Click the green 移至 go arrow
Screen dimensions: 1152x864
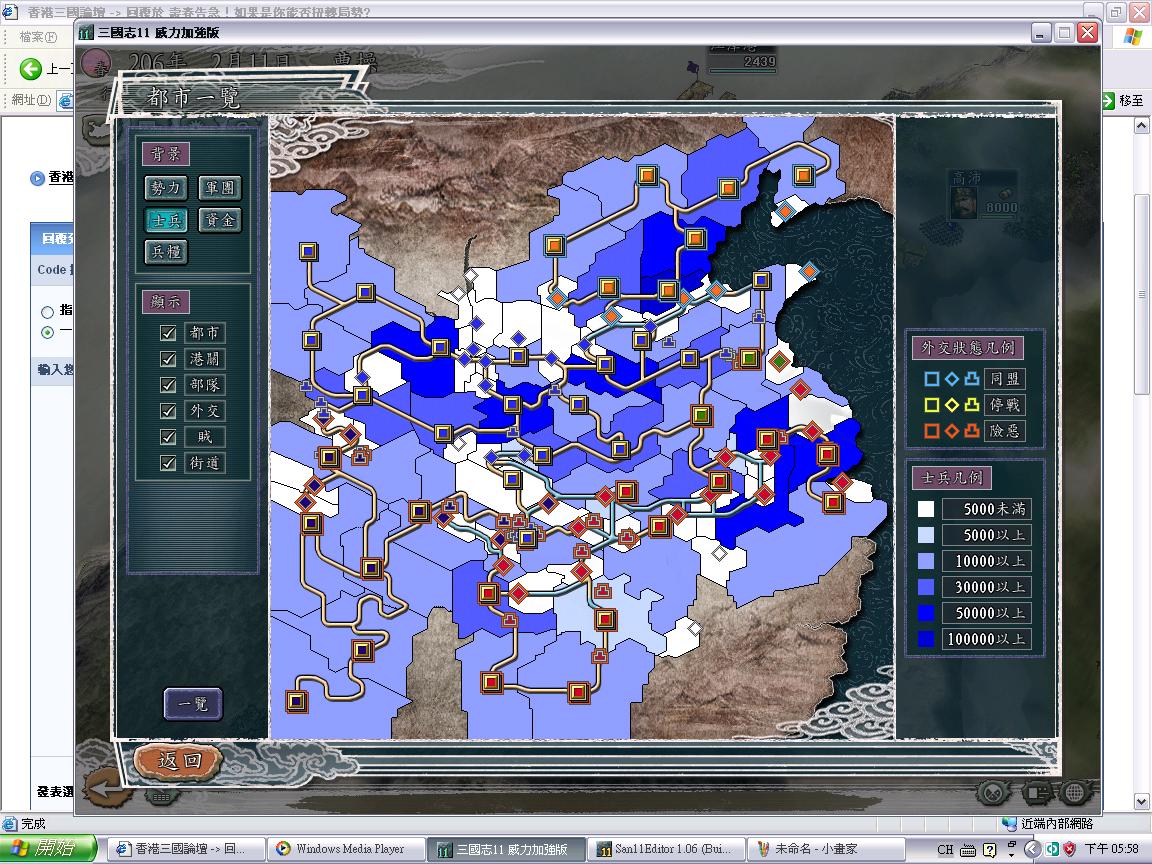pos(1109,101)
